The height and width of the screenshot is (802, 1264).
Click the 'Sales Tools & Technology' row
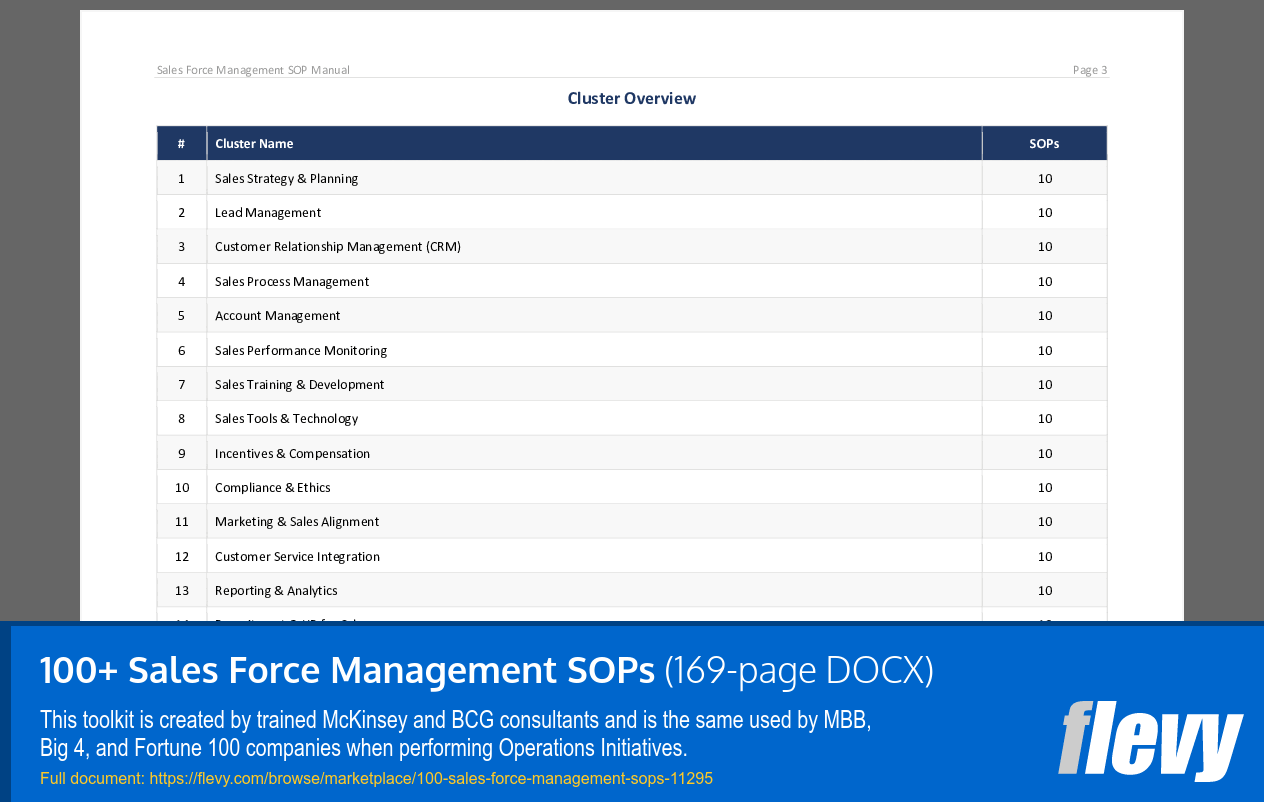coord(286,418)
